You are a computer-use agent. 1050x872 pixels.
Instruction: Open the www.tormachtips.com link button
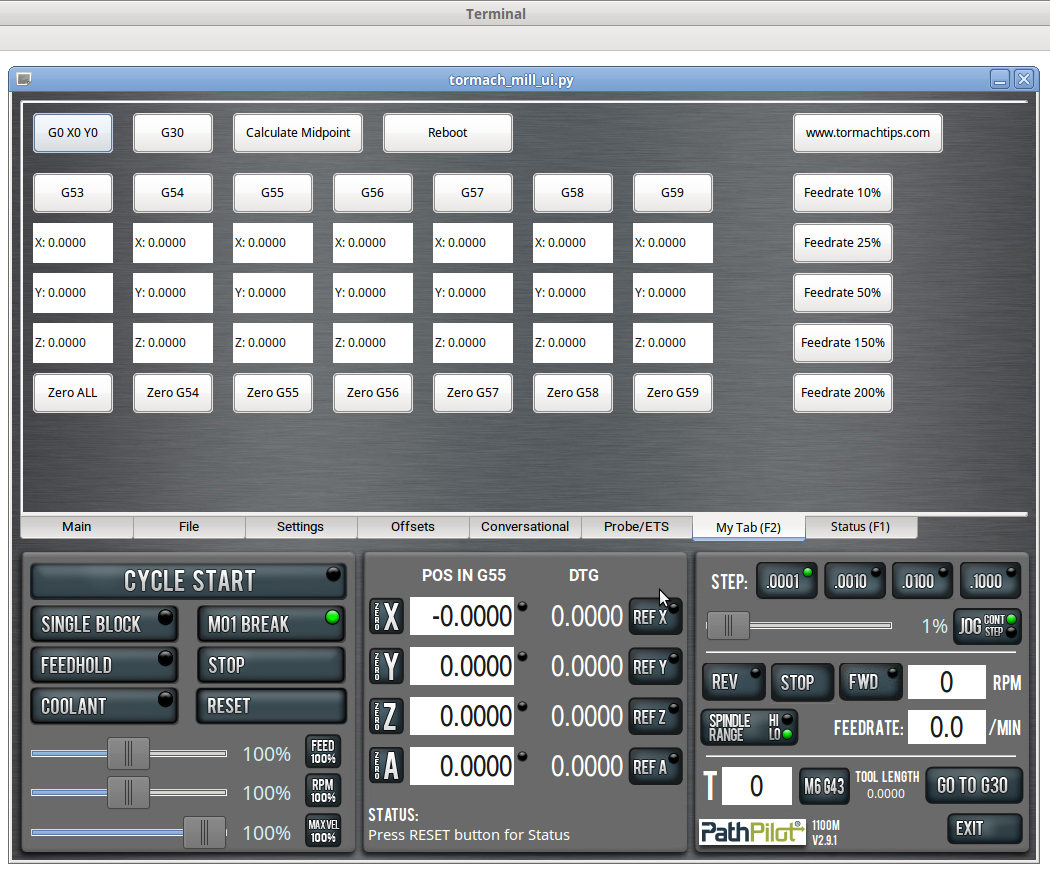(867, 132)
